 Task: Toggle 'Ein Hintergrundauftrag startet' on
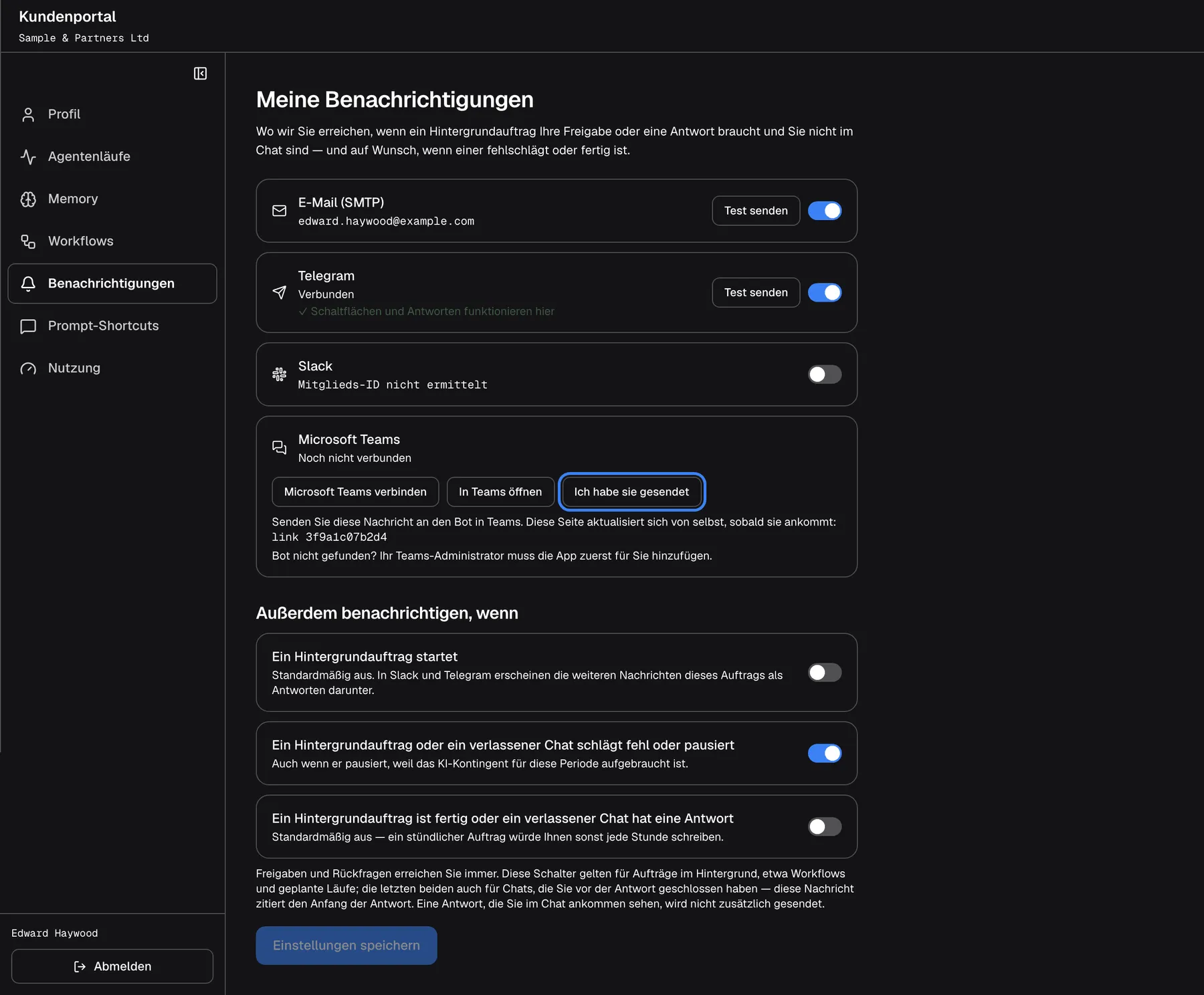(825, 673)
